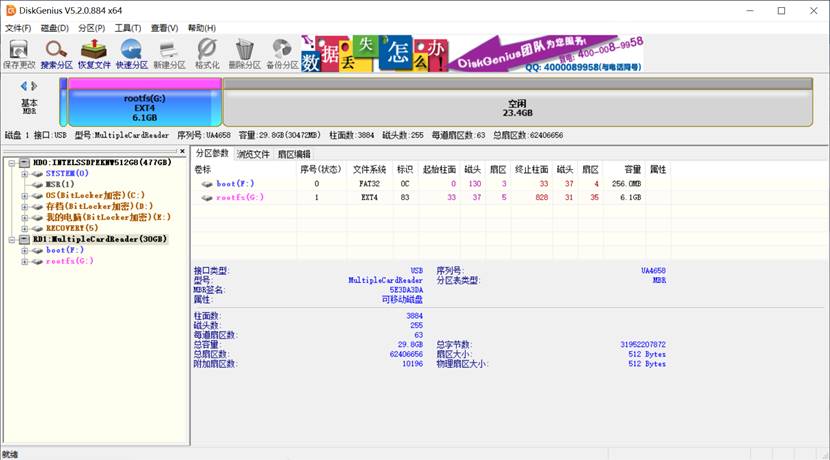Open the File (文件) menu
Viewport: 830px width, 460px height.
(x=18, y=28)
